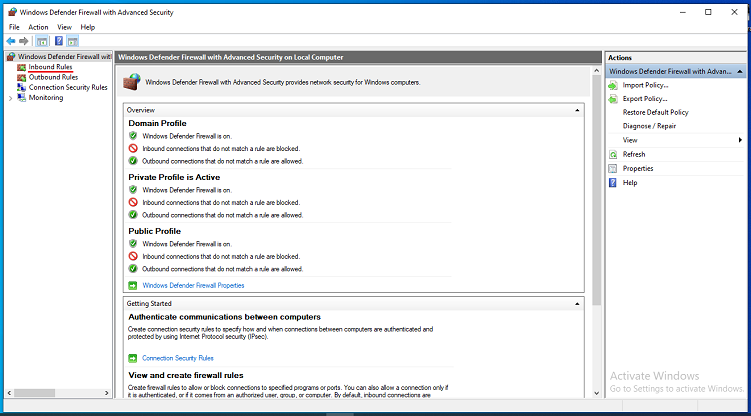Click the Properties icon in Actions pane
751x416 pixels.
(x=613, y=169)
